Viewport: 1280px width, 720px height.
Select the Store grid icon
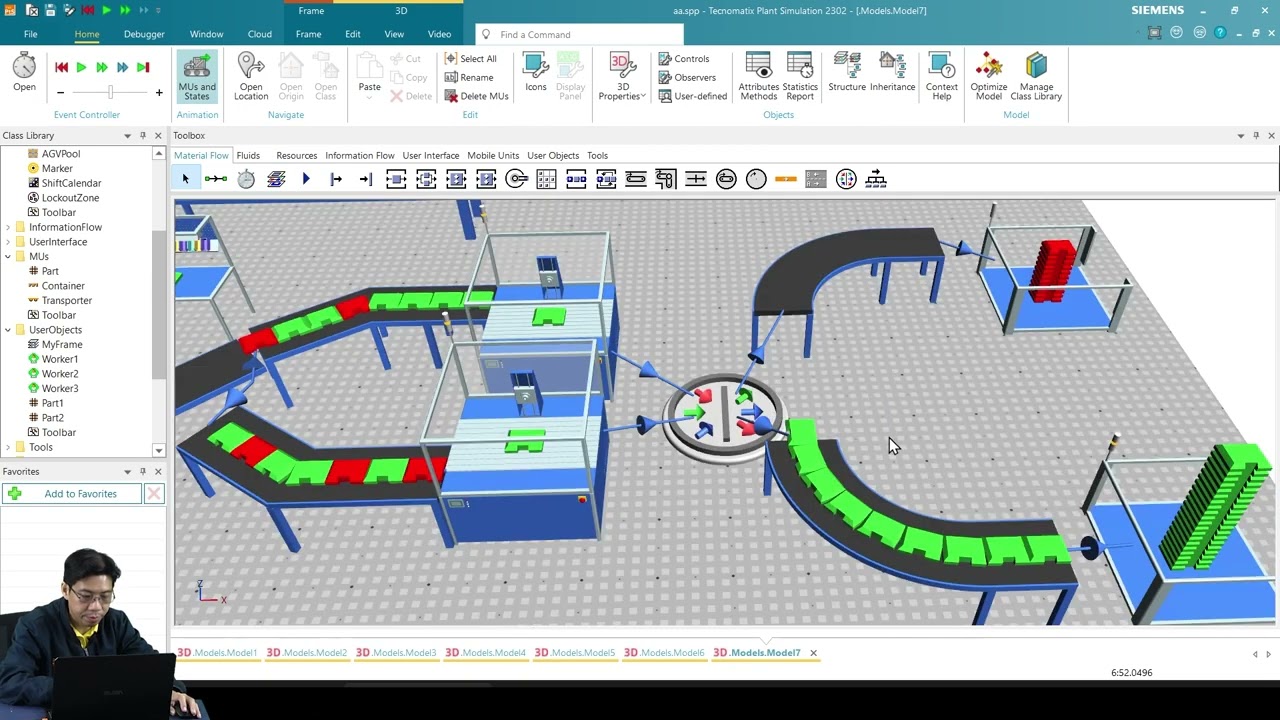click(546, 179)
